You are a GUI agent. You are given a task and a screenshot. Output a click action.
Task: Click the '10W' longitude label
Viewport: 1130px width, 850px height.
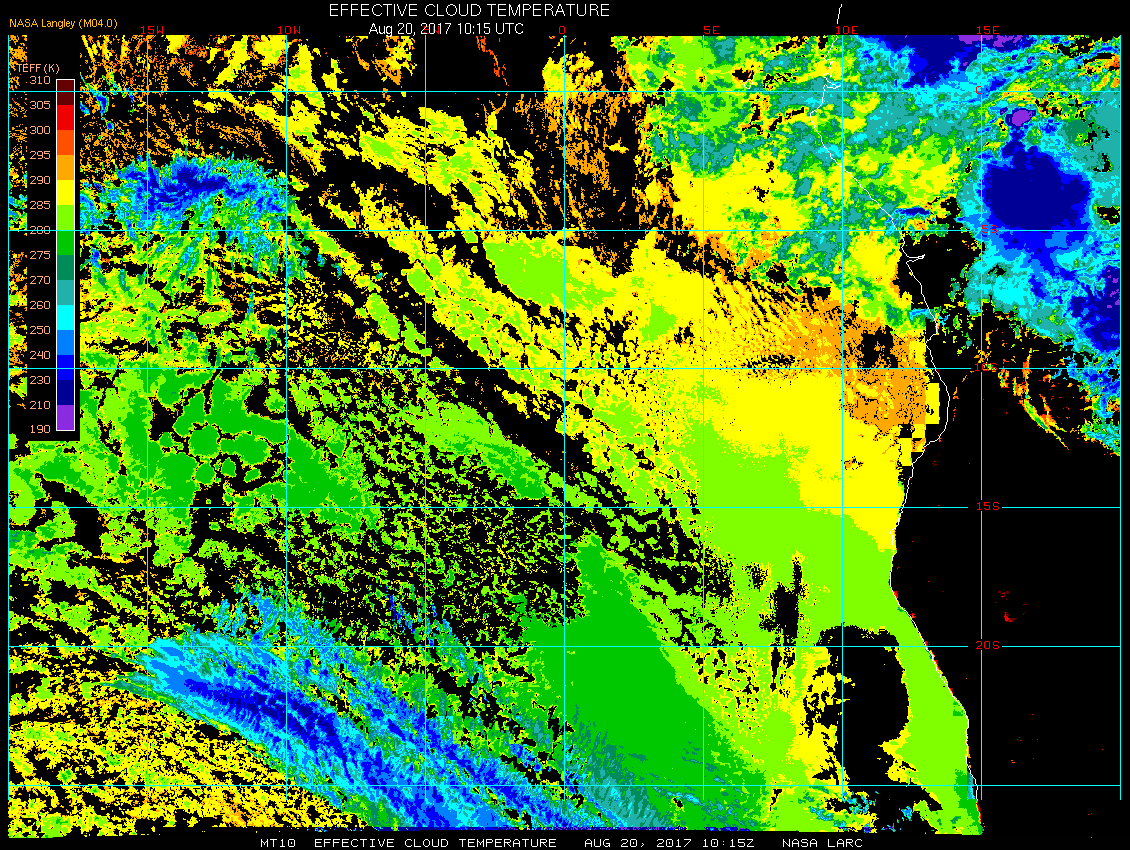pyautogui.click(x=289, y=30)
